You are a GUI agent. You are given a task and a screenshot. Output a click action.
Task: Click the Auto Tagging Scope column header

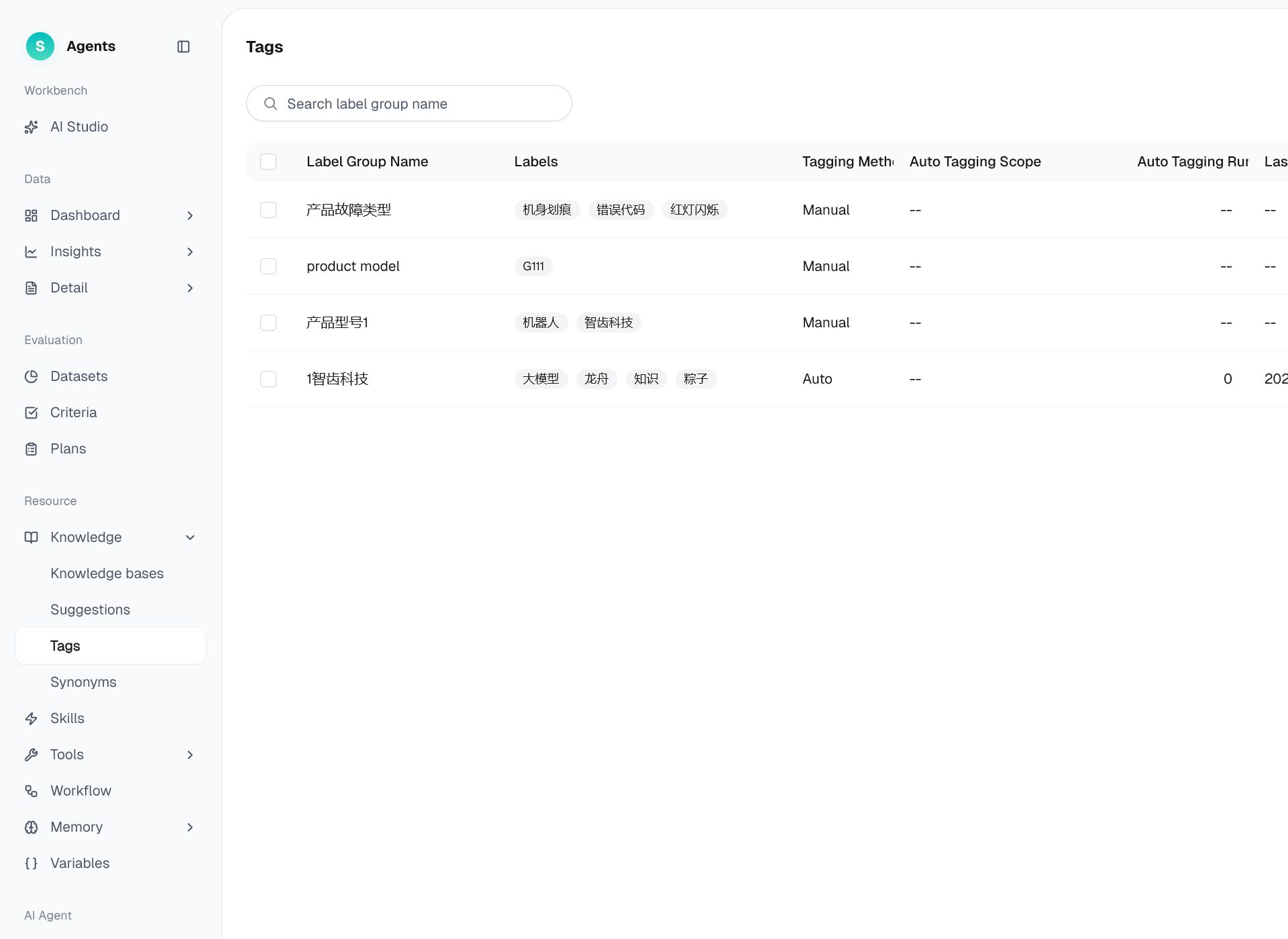tap(975, 162)
